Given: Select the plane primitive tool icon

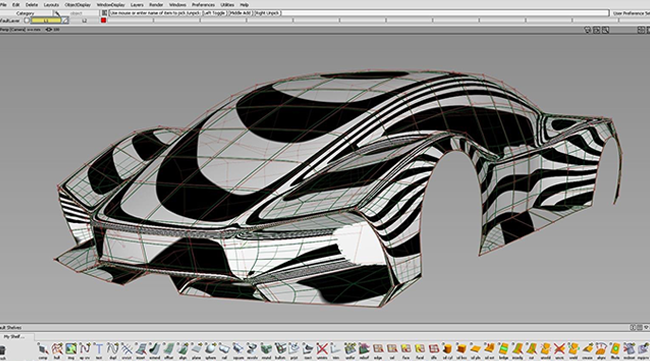Looking at the screenshot, I should tap(196, 349).
